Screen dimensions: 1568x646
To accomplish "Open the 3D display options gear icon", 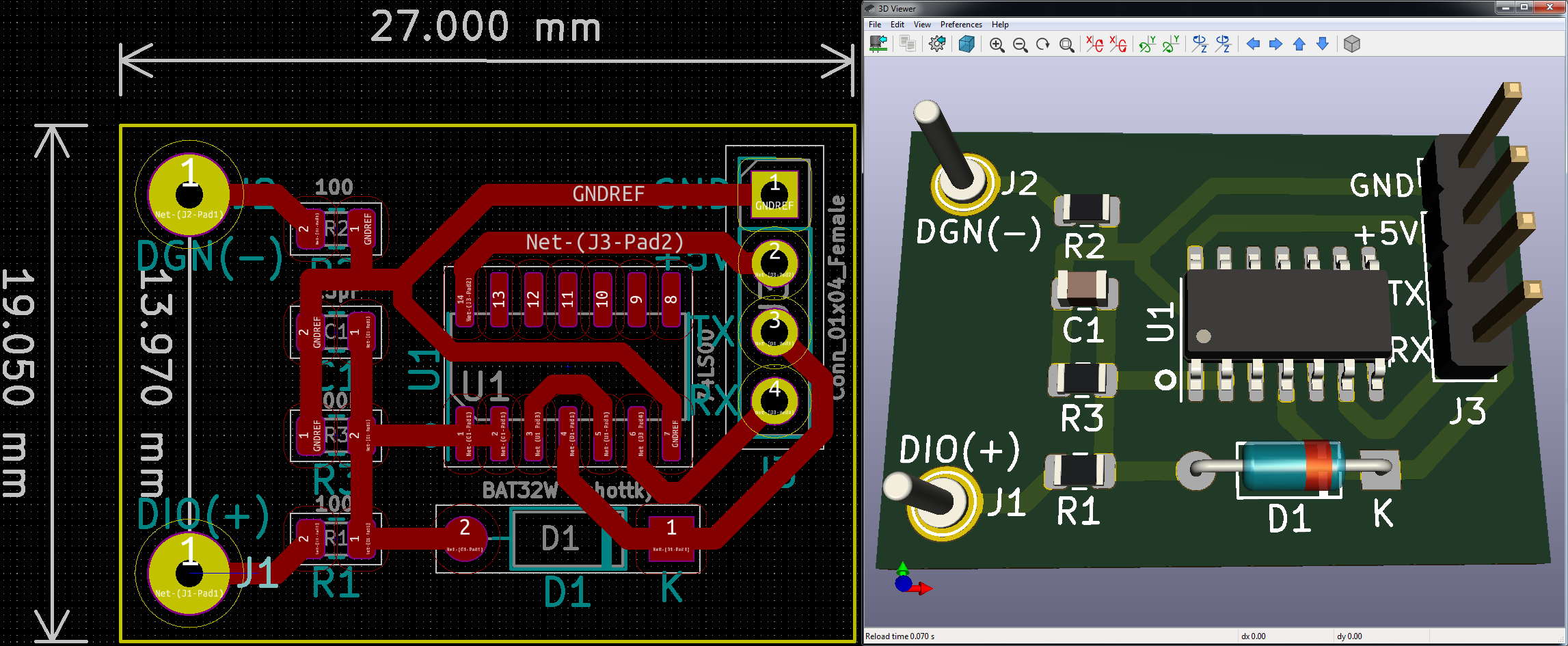I will tap(937, 44).
